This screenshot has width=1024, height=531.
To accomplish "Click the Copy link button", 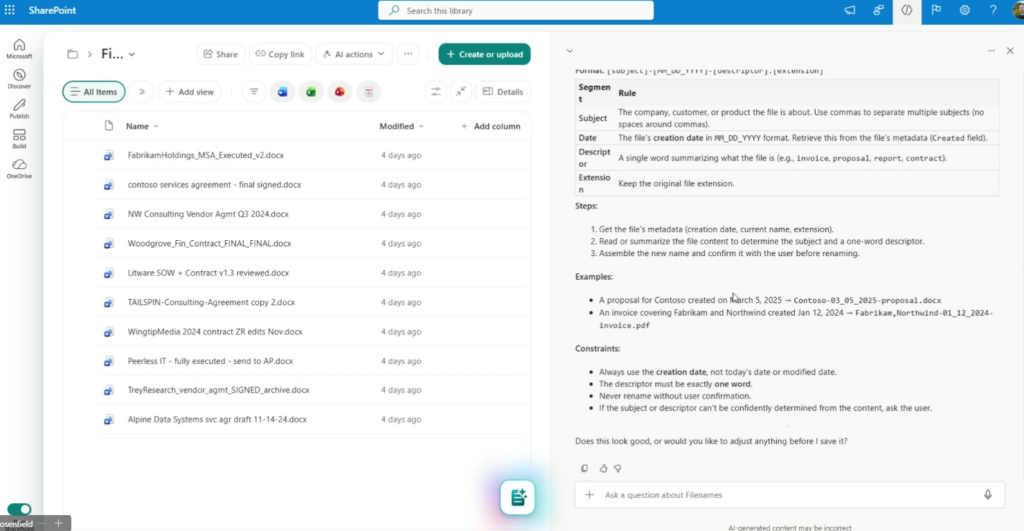I will pos(280,54).
